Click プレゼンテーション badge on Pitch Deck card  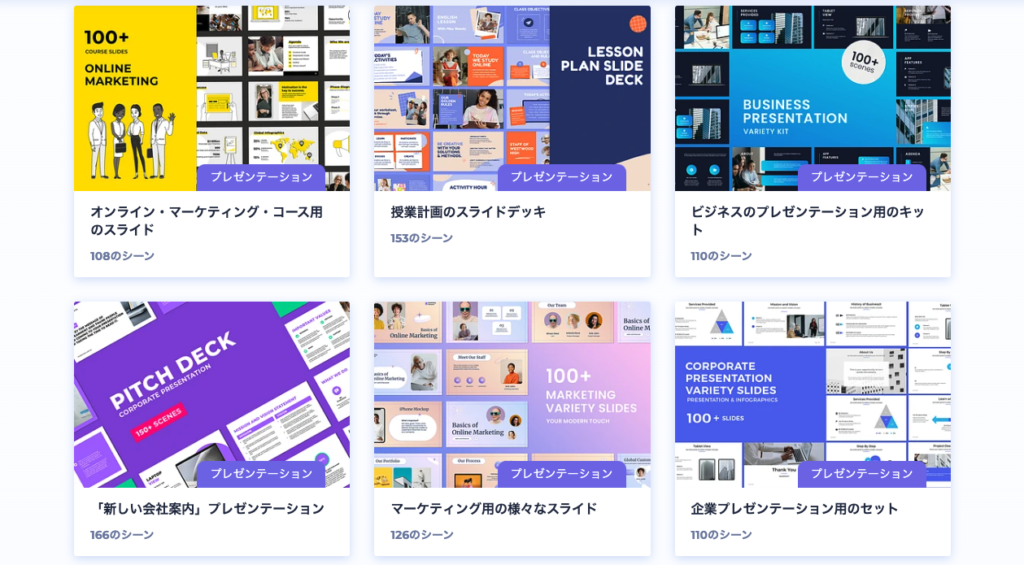coord(261,474)
